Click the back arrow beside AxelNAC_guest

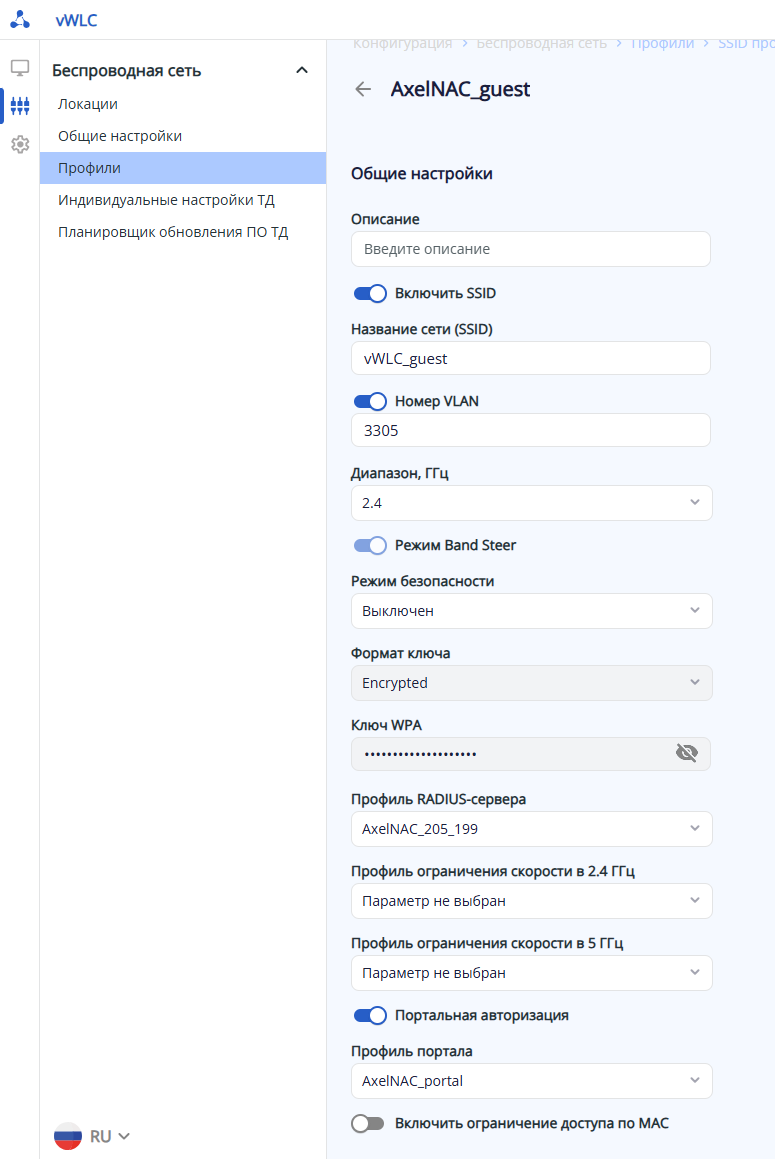point(363,89)
